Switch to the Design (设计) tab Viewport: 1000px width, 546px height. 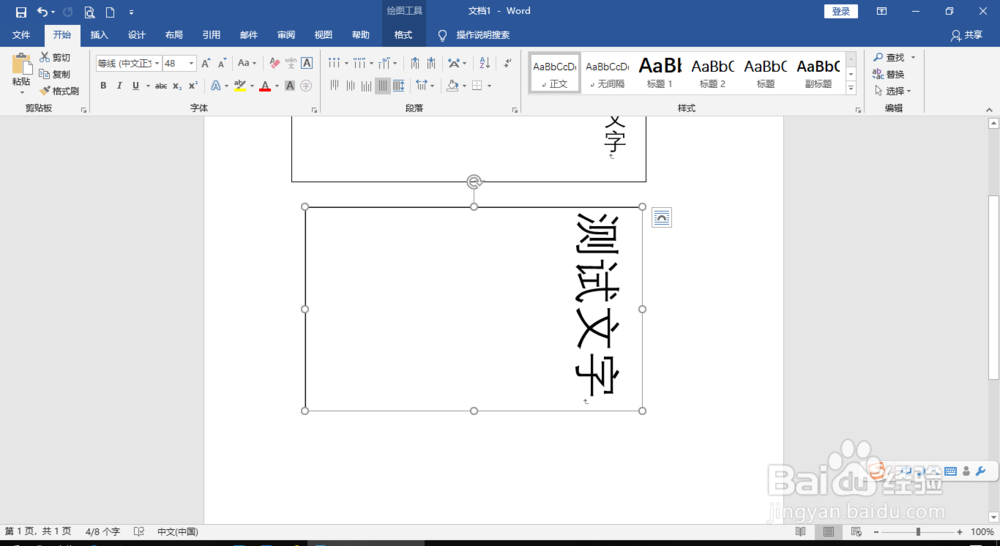136,35
